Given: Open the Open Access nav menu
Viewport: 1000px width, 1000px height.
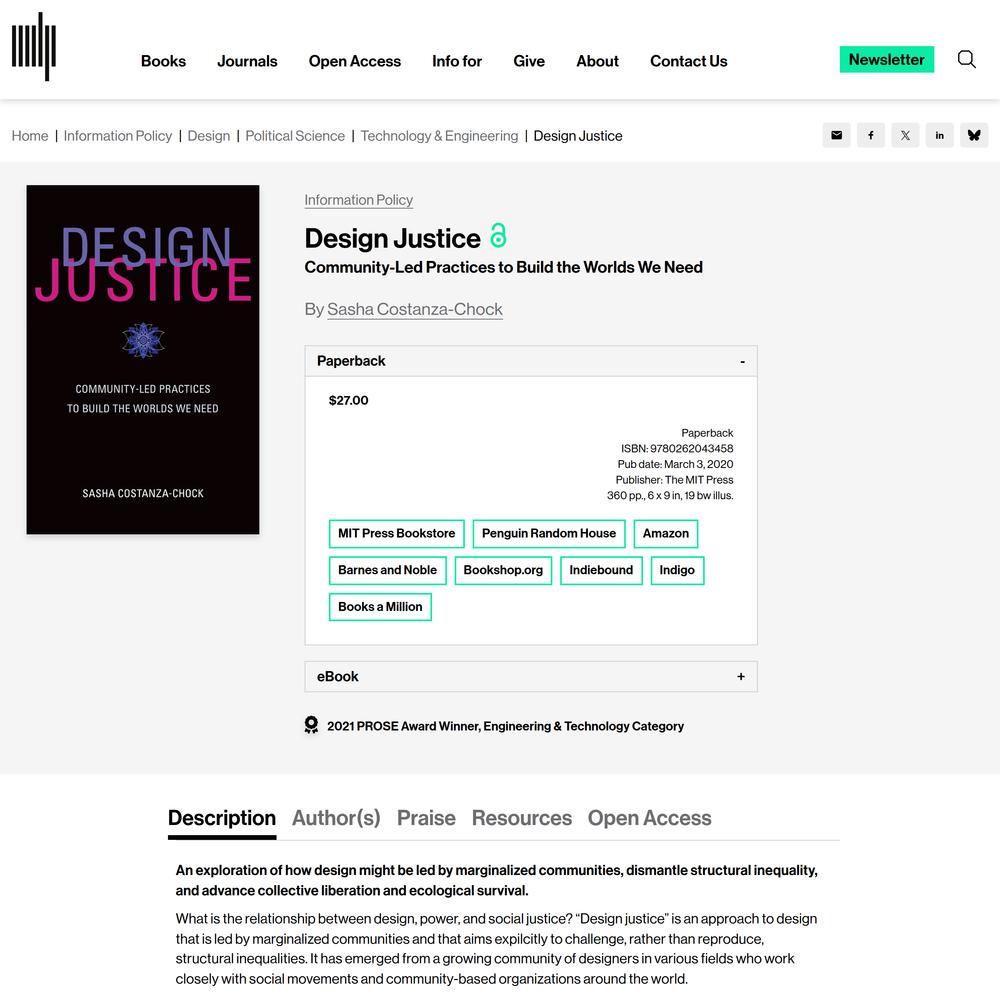Looking at the screenshot, I should pos(355,61).
